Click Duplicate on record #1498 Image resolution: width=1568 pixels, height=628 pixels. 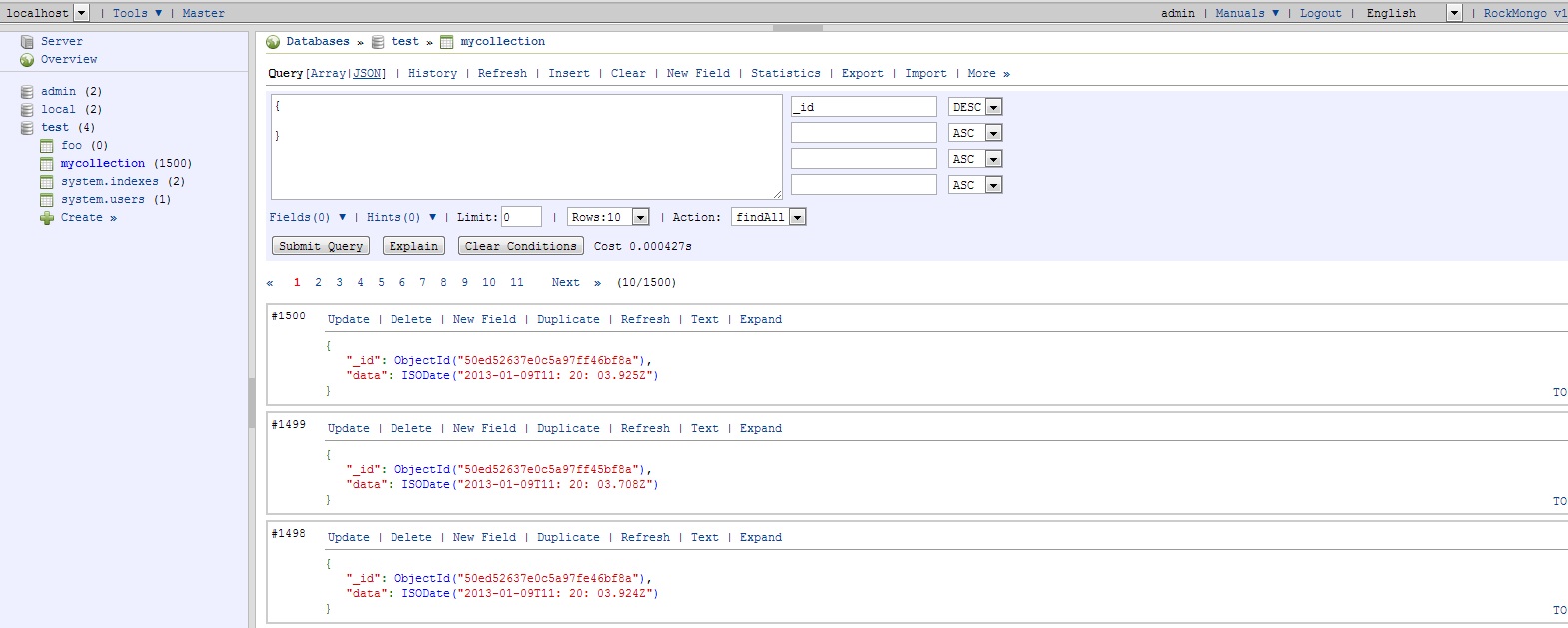pyautogui.click(x=568, y=538)
